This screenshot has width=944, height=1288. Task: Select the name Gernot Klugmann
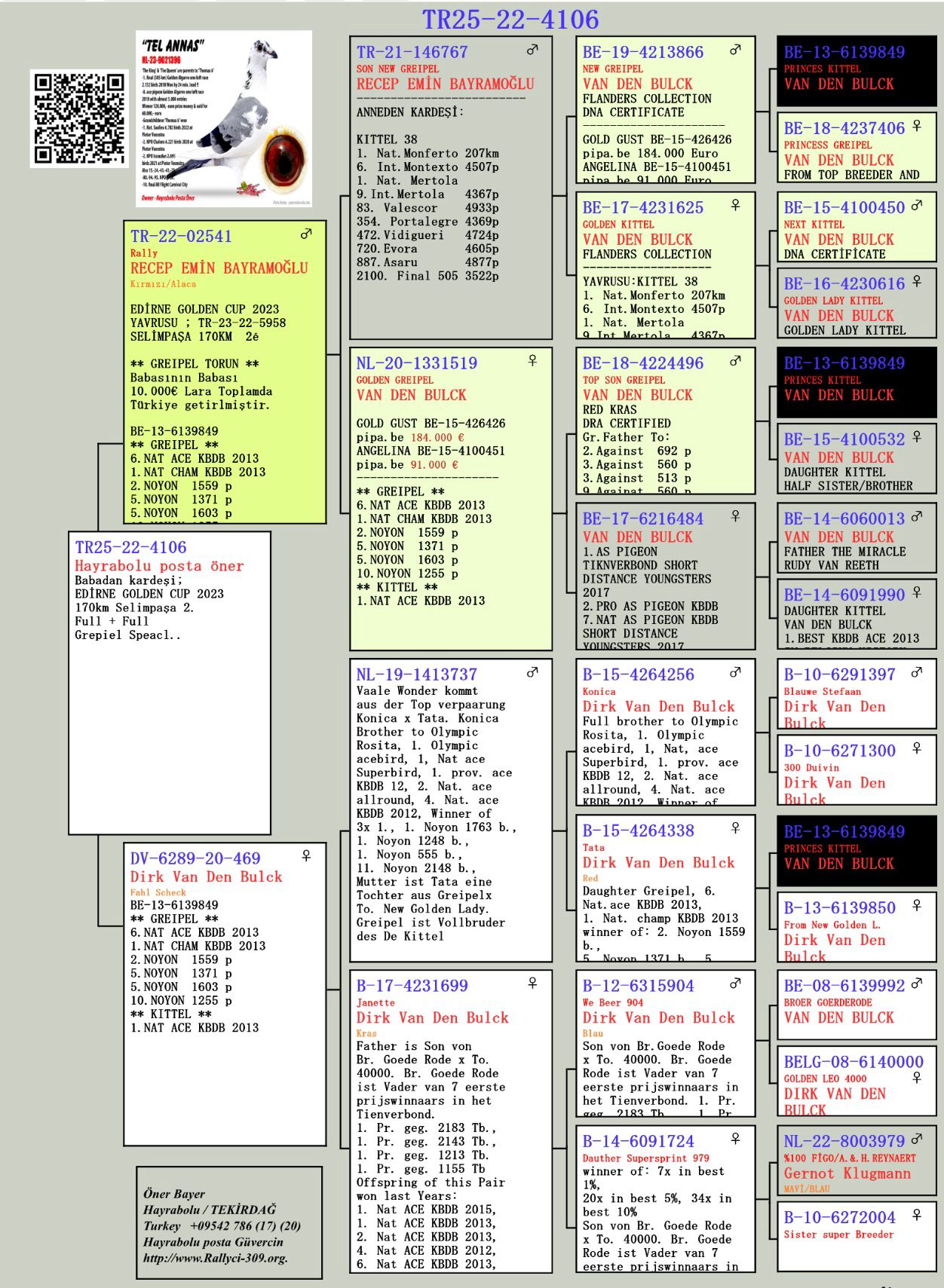click(x=847, y=1173)
